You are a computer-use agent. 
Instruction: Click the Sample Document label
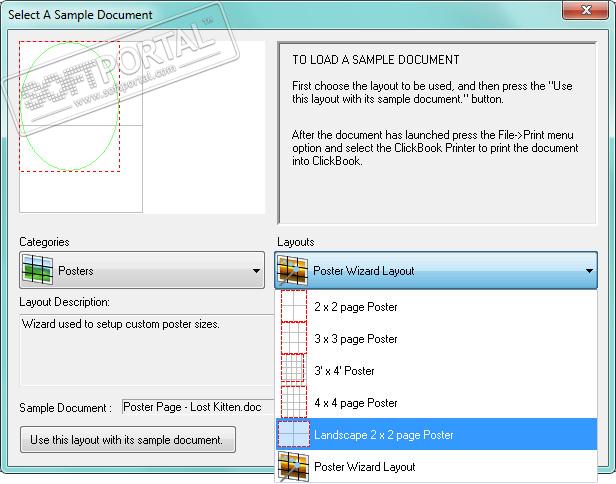65,408
